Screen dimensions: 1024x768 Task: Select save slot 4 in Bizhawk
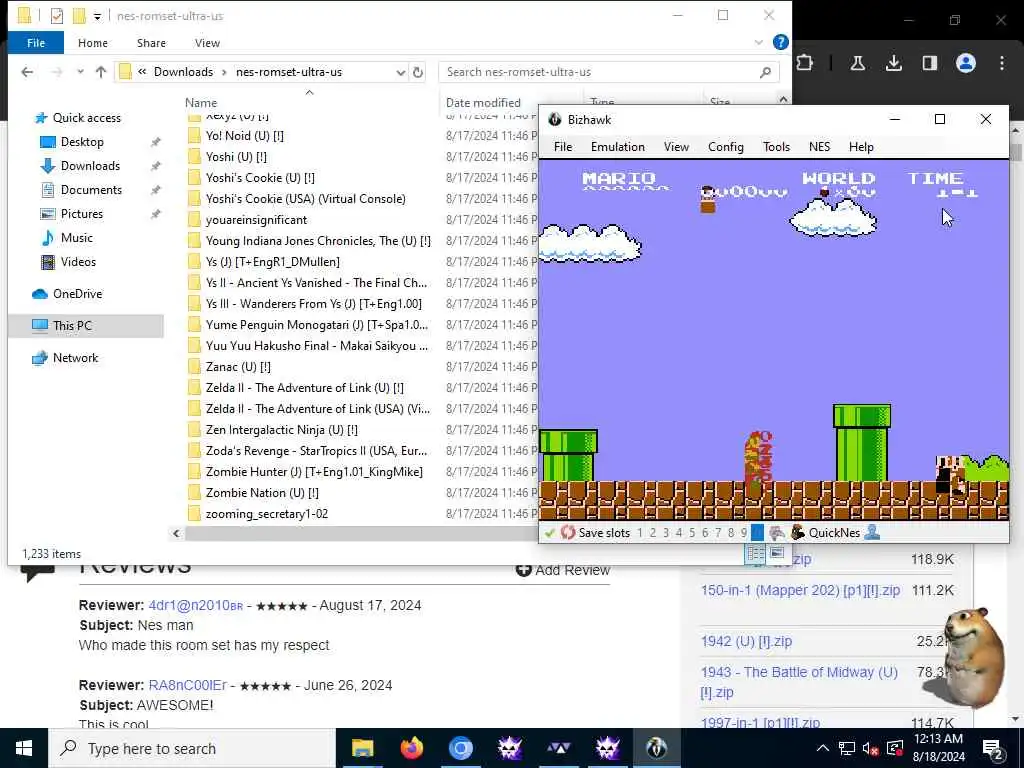(679, 533)
